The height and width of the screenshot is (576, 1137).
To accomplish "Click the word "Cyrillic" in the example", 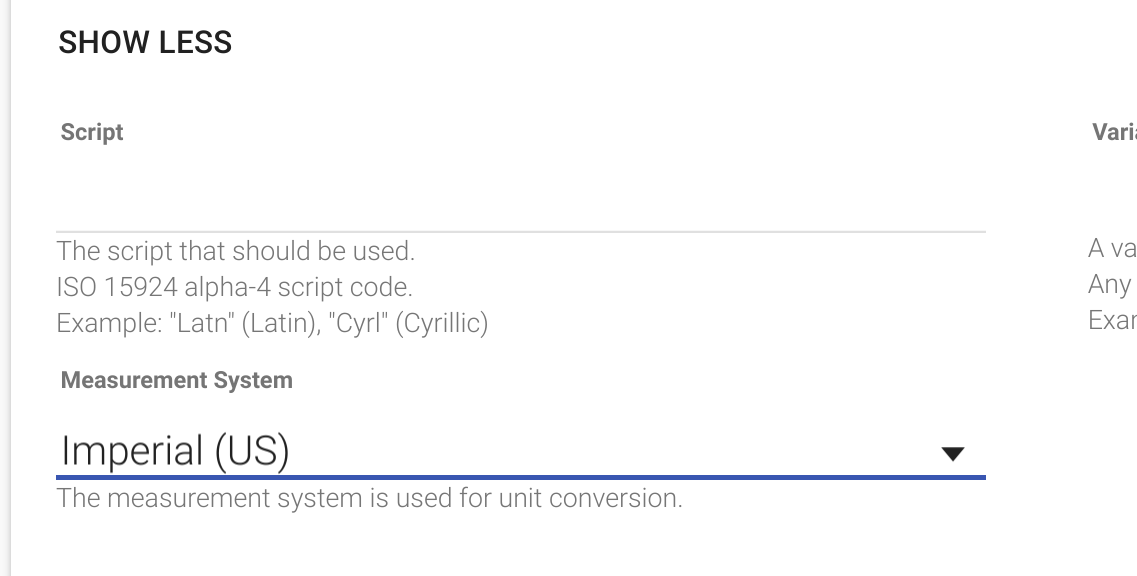I will click(x=442, y=323).
